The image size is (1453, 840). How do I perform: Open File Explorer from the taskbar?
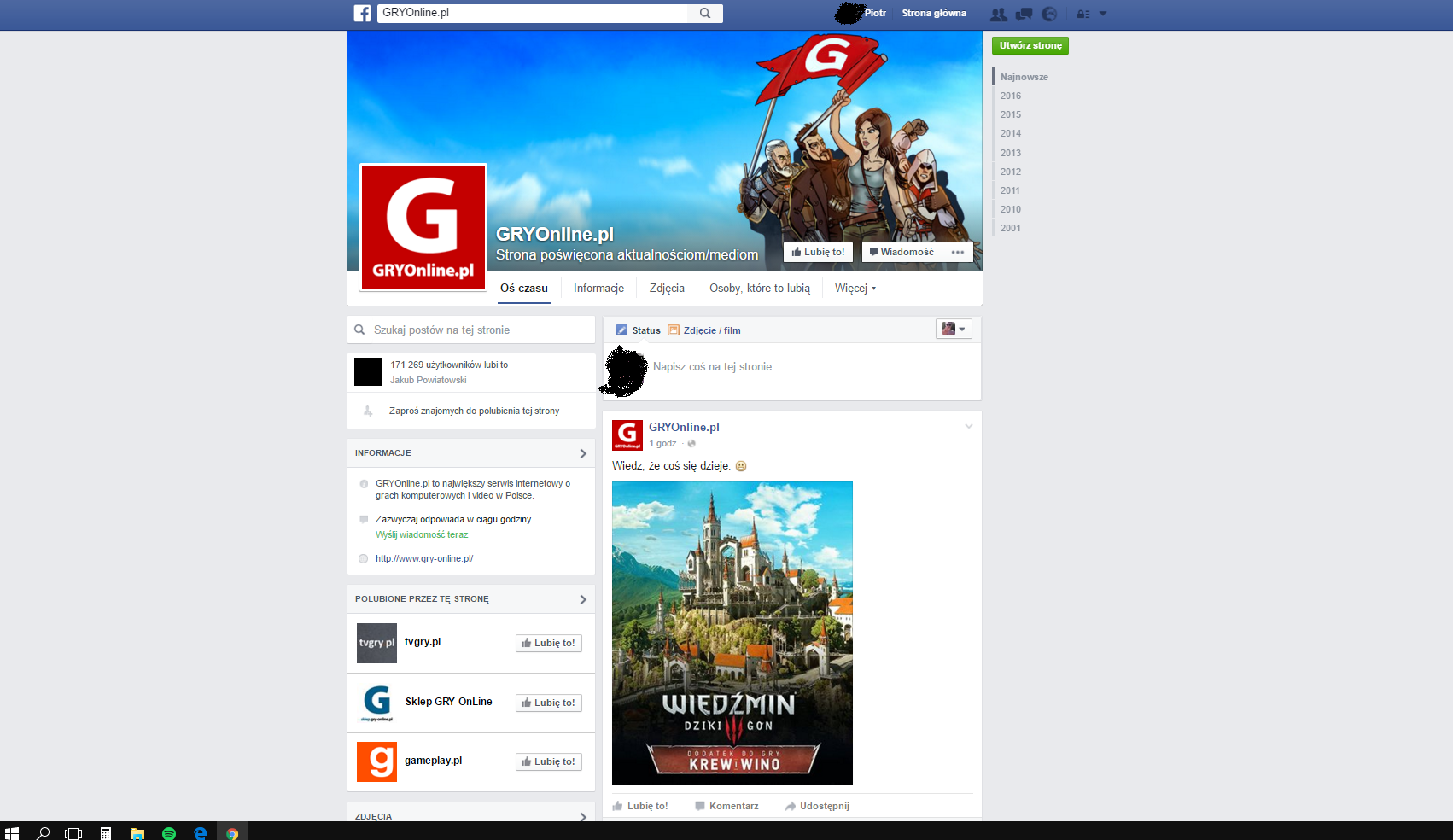pyautogui.click(x=137, y=833)
